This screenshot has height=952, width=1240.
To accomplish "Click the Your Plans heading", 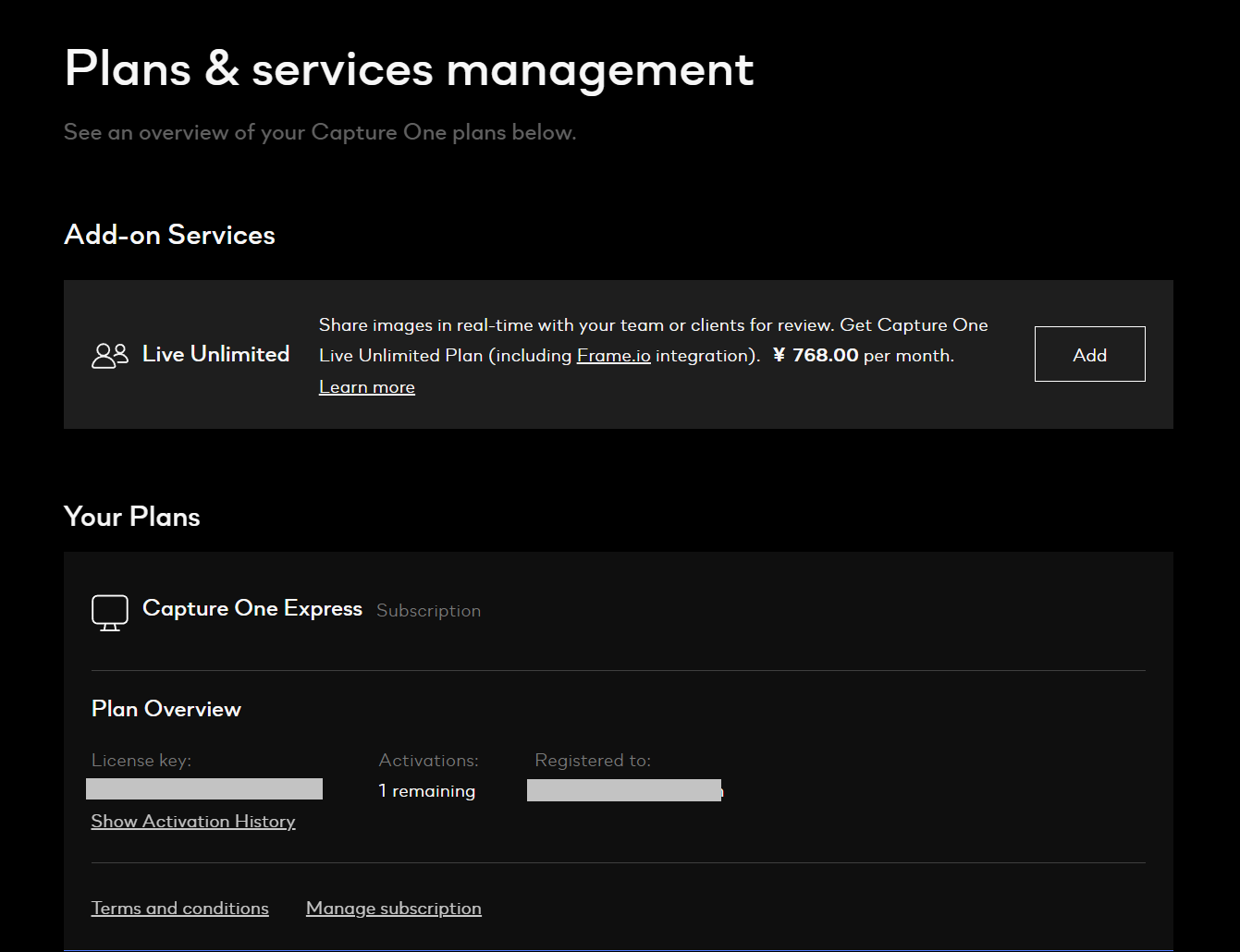I will pyautogui.click(x=132, y=517).
